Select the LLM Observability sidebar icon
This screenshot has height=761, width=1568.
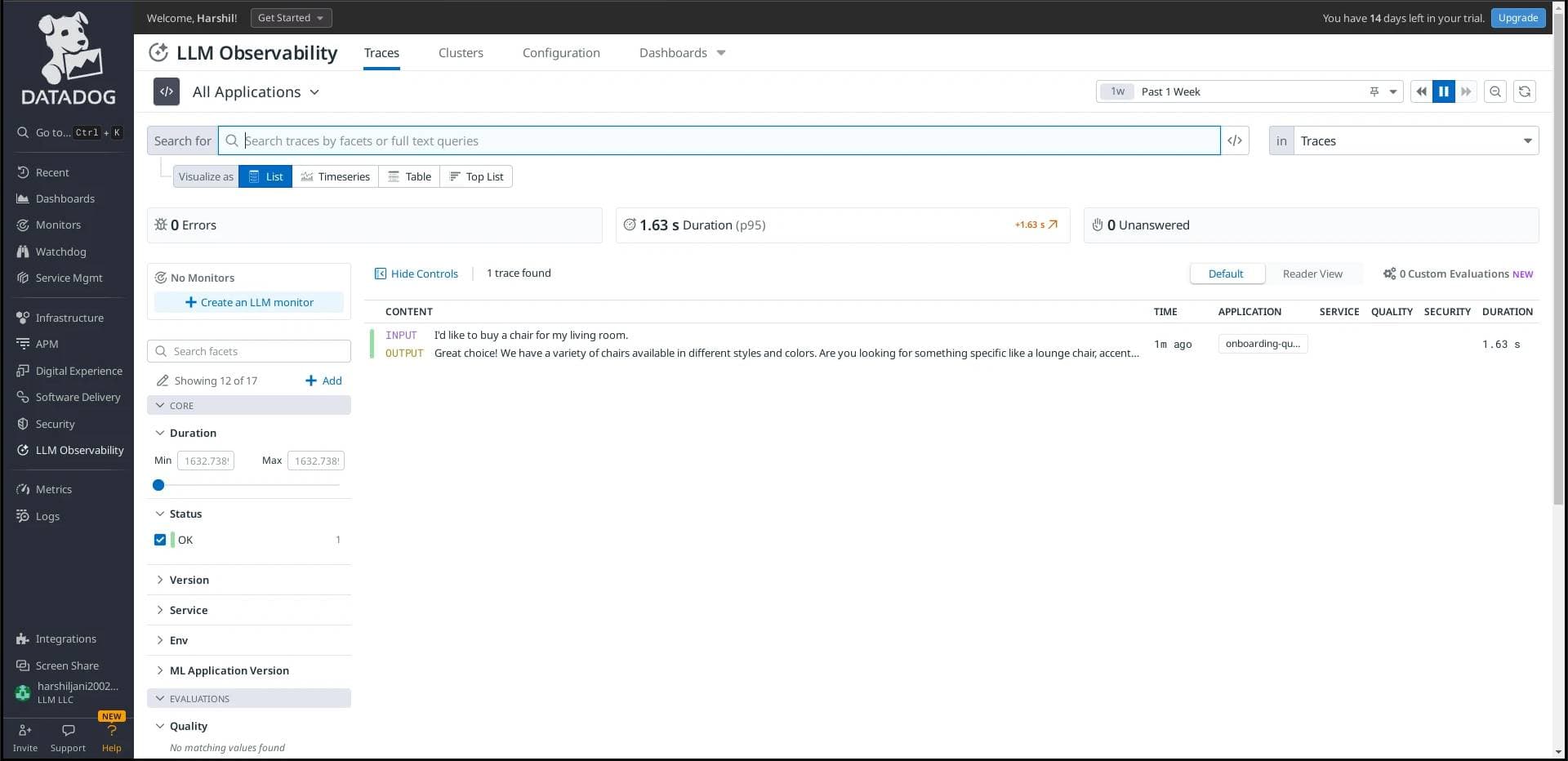click(24, 450)
